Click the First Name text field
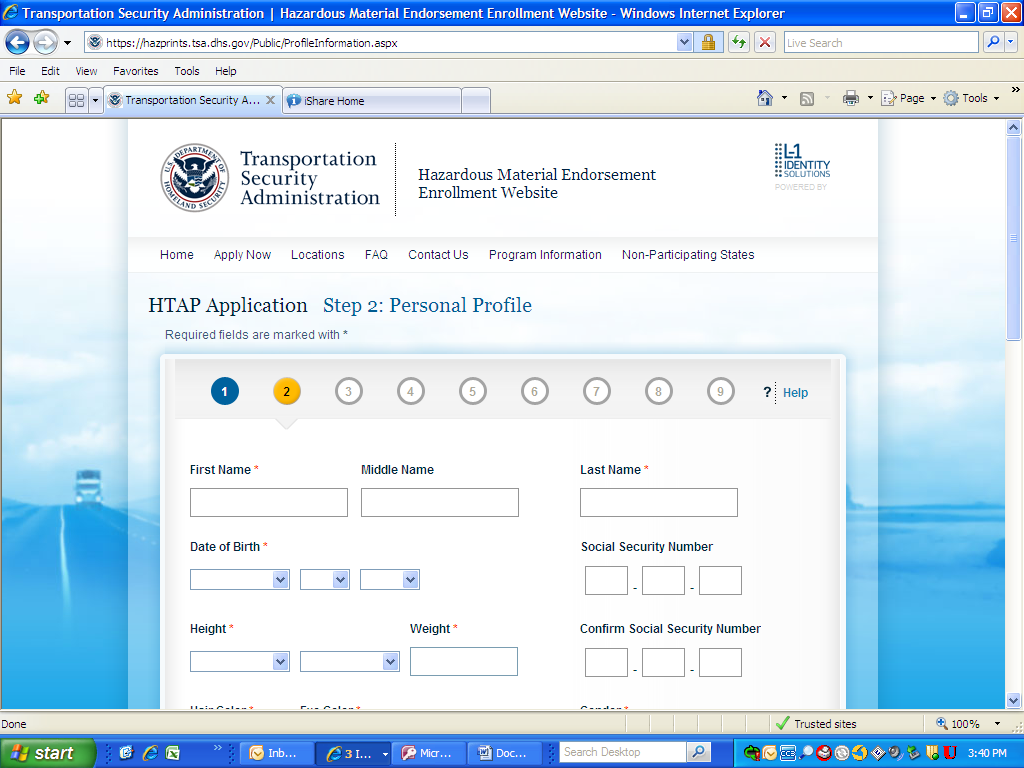 268,503
